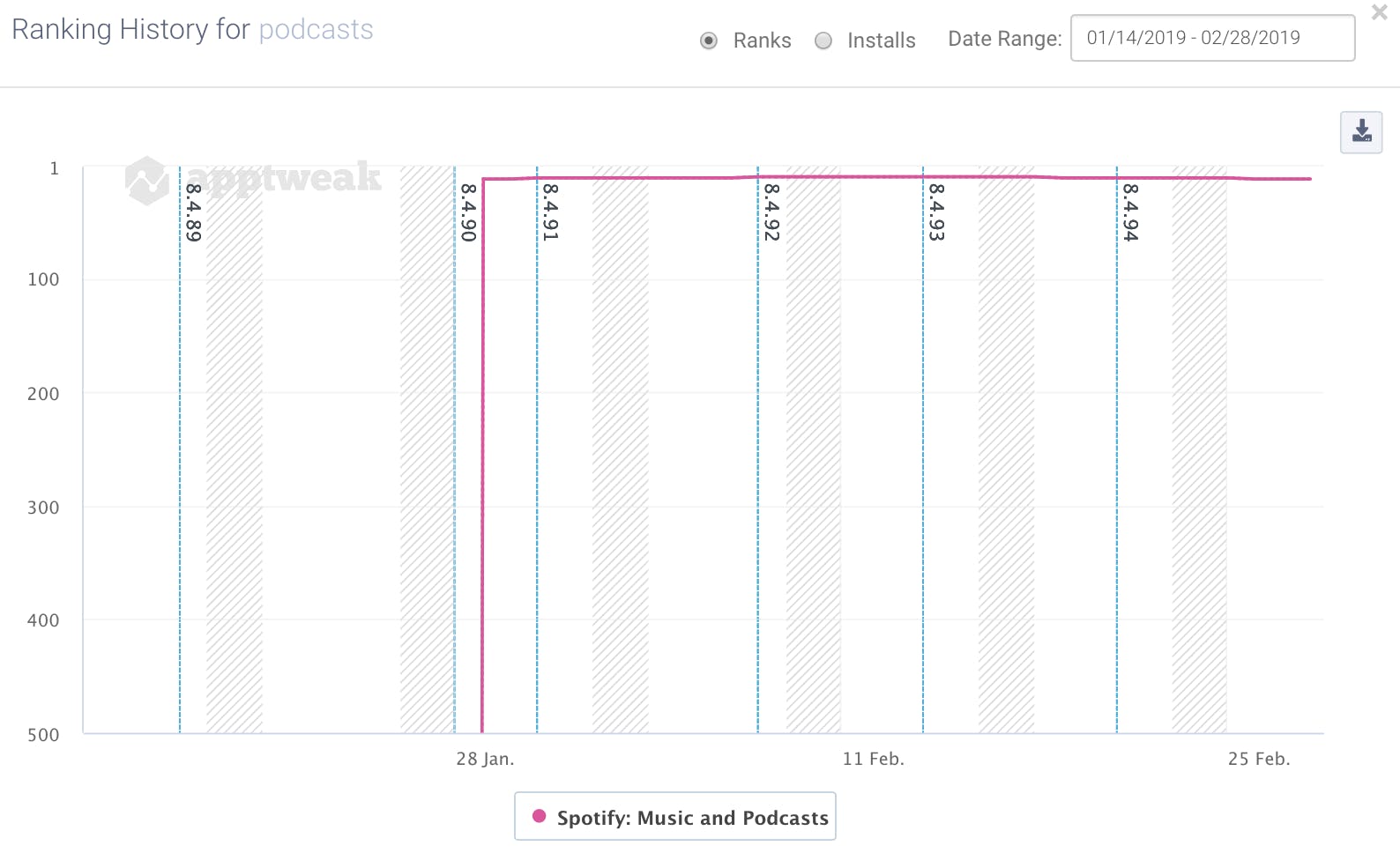This screenshot has width=1400, height=853.
Task: Click the Installs label text
Action: pyautogui.click(x=881, y=41)
